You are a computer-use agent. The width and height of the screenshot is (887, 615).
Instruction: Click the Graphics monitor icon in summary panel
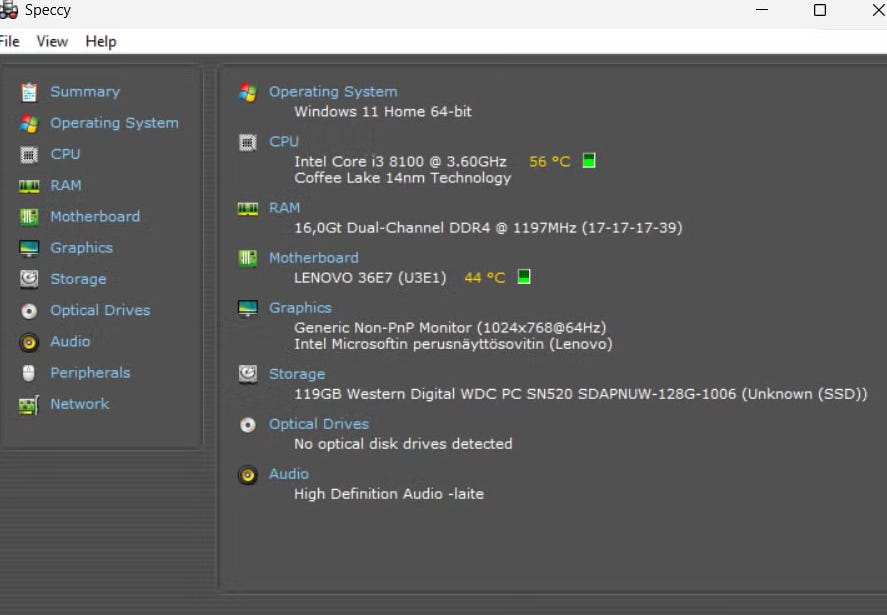click(x=248, y=308)
